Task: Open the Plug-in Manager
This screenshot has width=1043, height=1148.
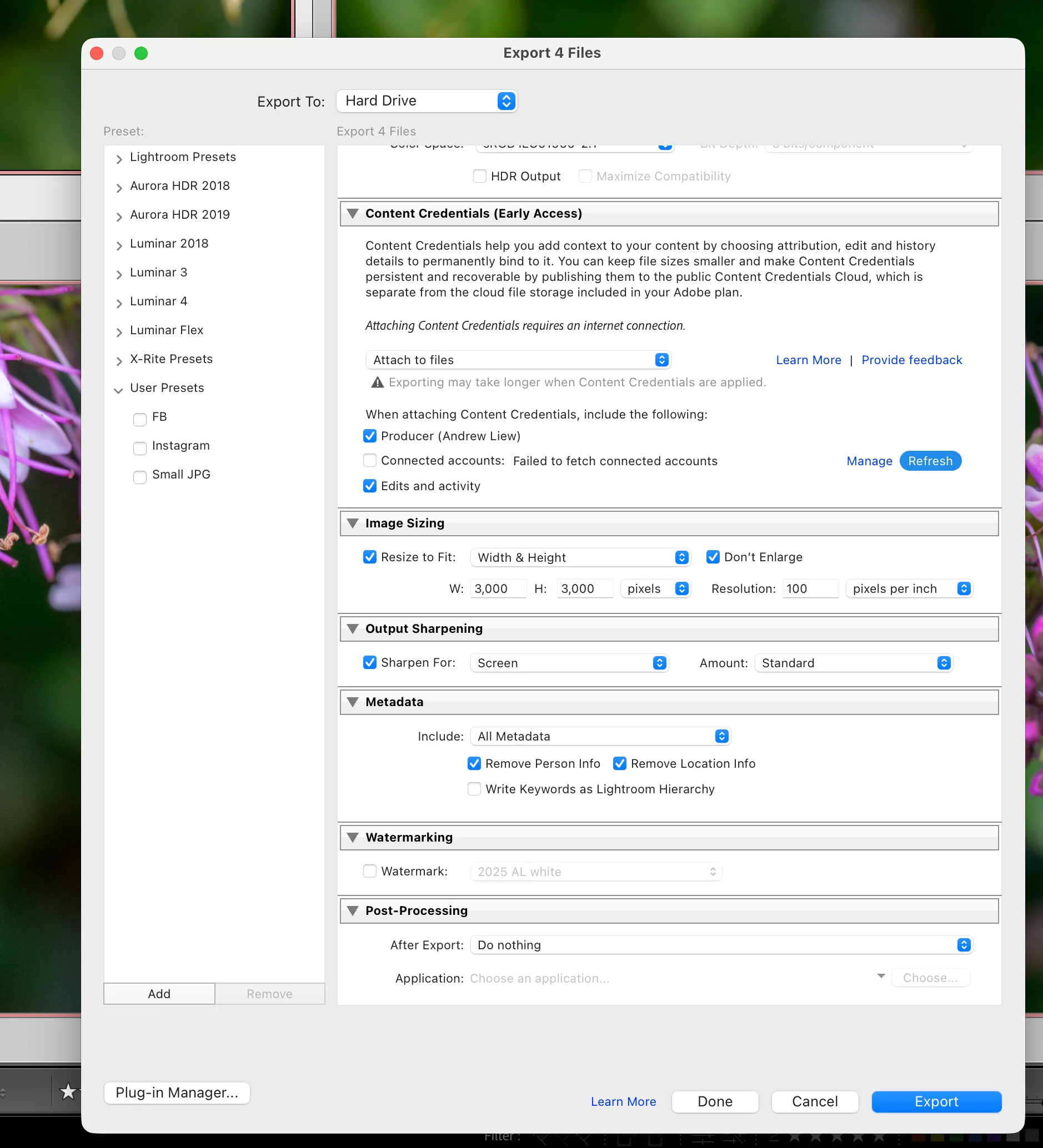Action: [x=177, y=1092]
